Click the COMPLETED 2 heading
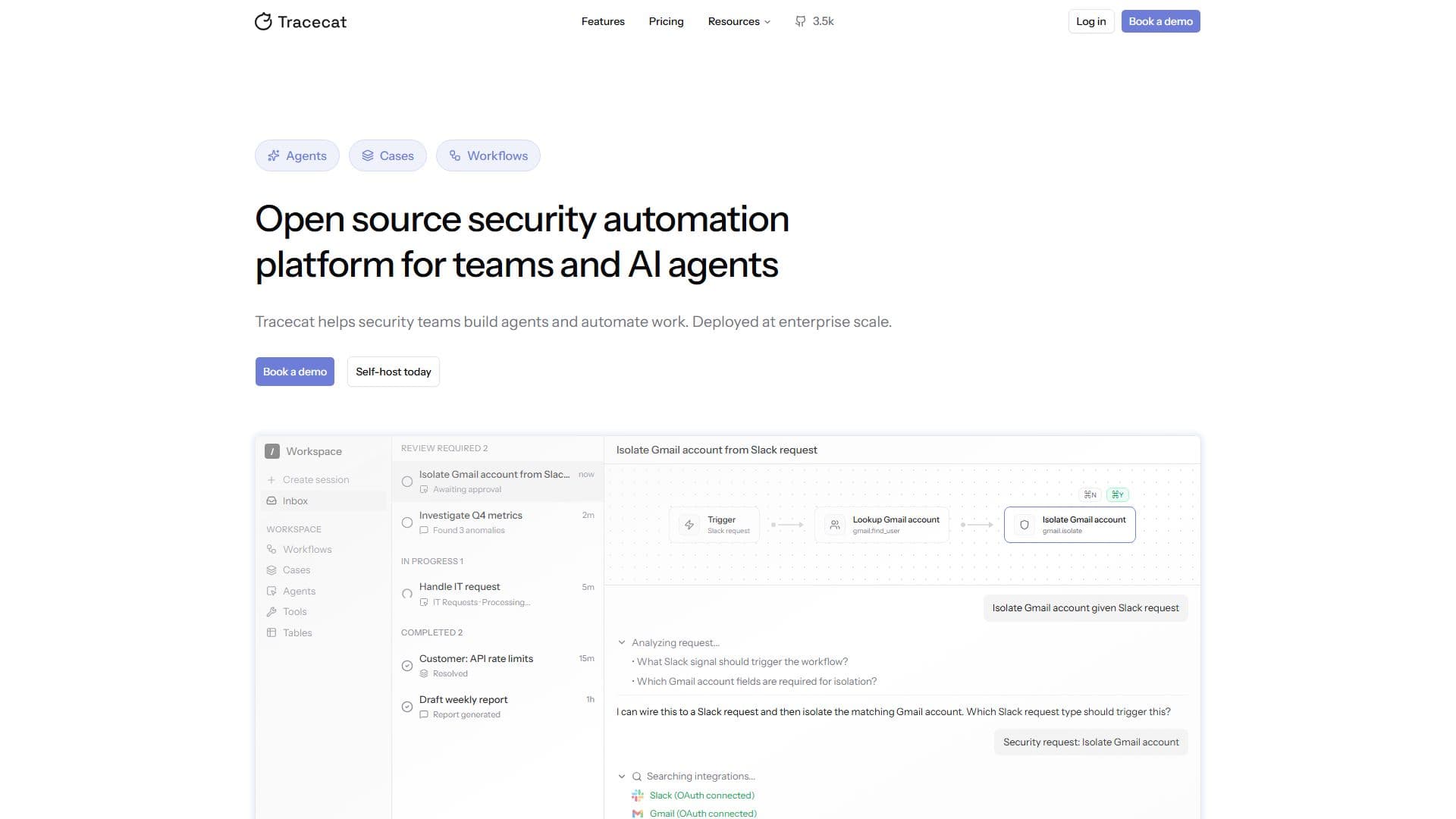 (431, 632)
